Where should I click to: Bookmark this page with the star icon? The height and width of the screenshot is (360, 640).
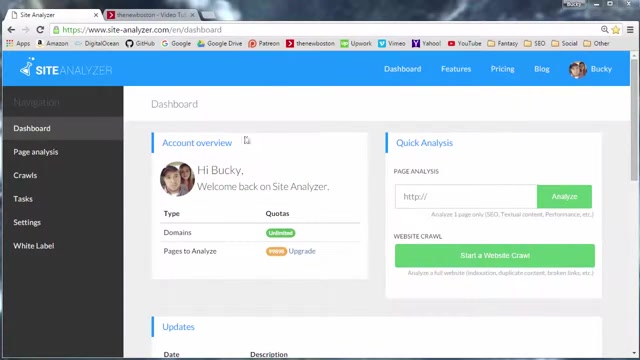pos(616,30)
